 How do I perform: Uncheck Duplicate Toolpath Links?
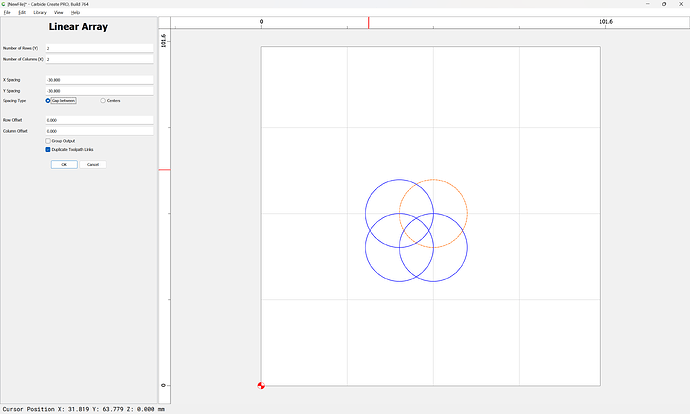(48, 150)
